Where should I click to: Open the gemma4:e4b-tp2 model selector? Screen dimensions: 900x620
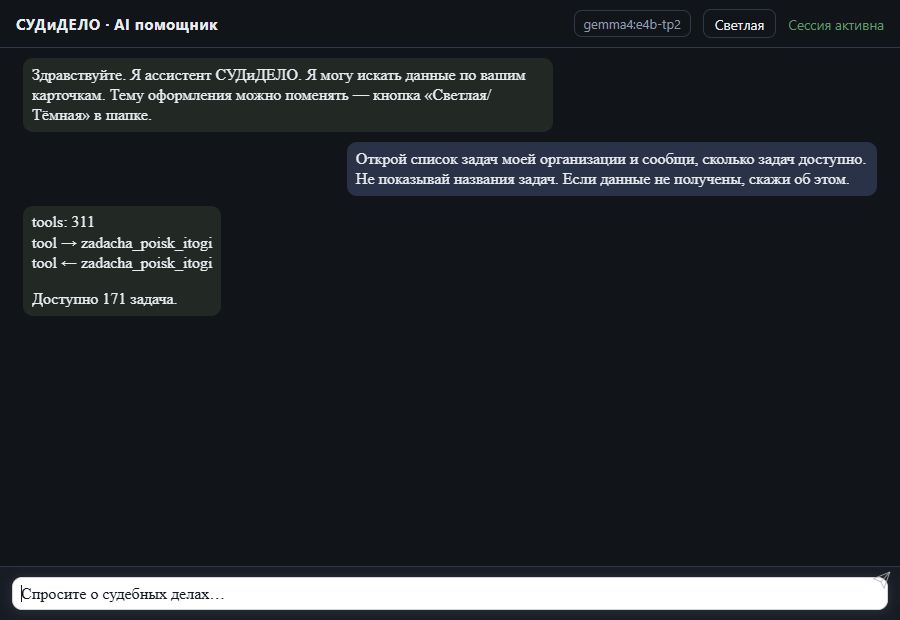(x=632, y=25)
